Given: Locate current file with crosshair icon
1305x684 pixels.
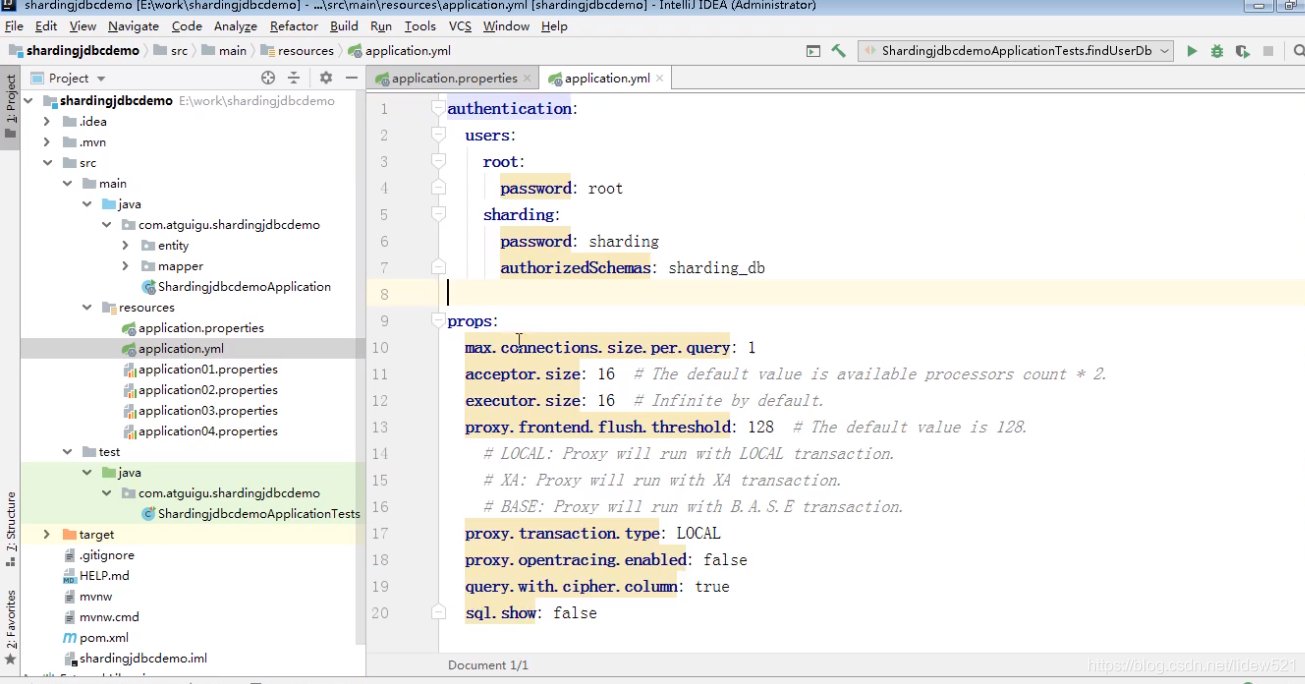Looking at the screenshot, I should 268,78.
